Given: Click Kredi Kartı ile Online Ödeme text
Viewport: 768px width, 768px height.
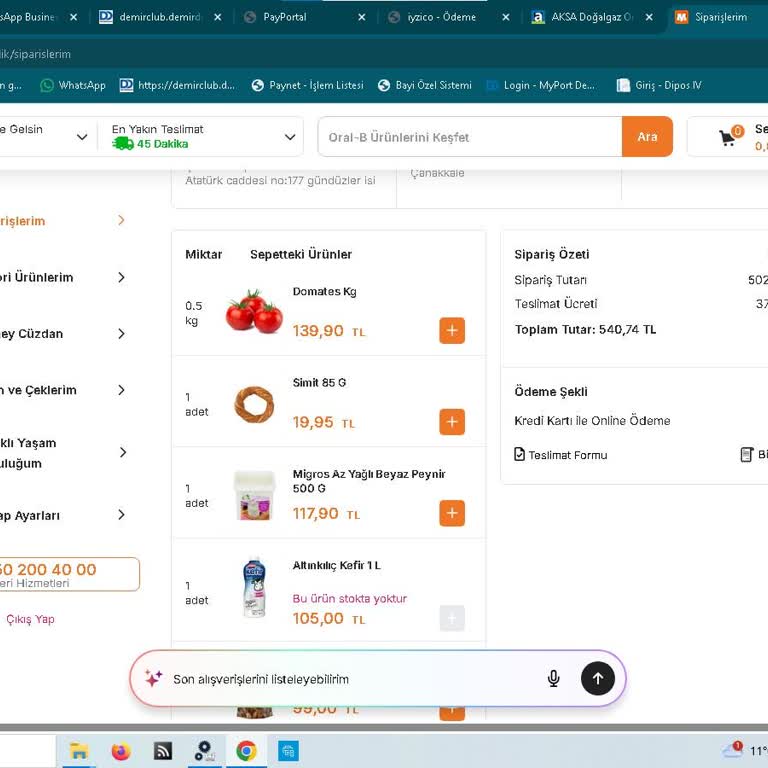Looking at the screenshot, I should [x=592, y=421].
